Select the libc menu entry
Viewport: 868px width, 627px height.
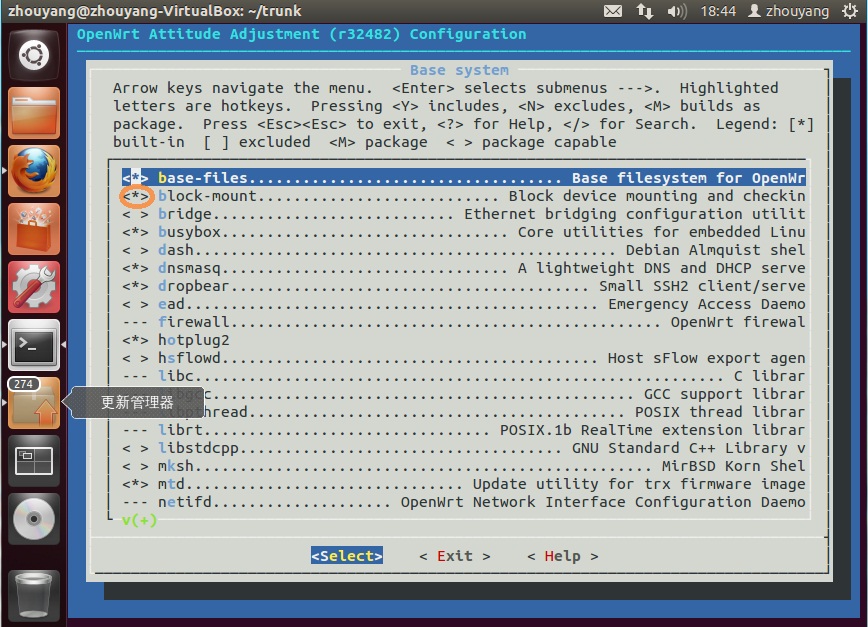[464, 376]
